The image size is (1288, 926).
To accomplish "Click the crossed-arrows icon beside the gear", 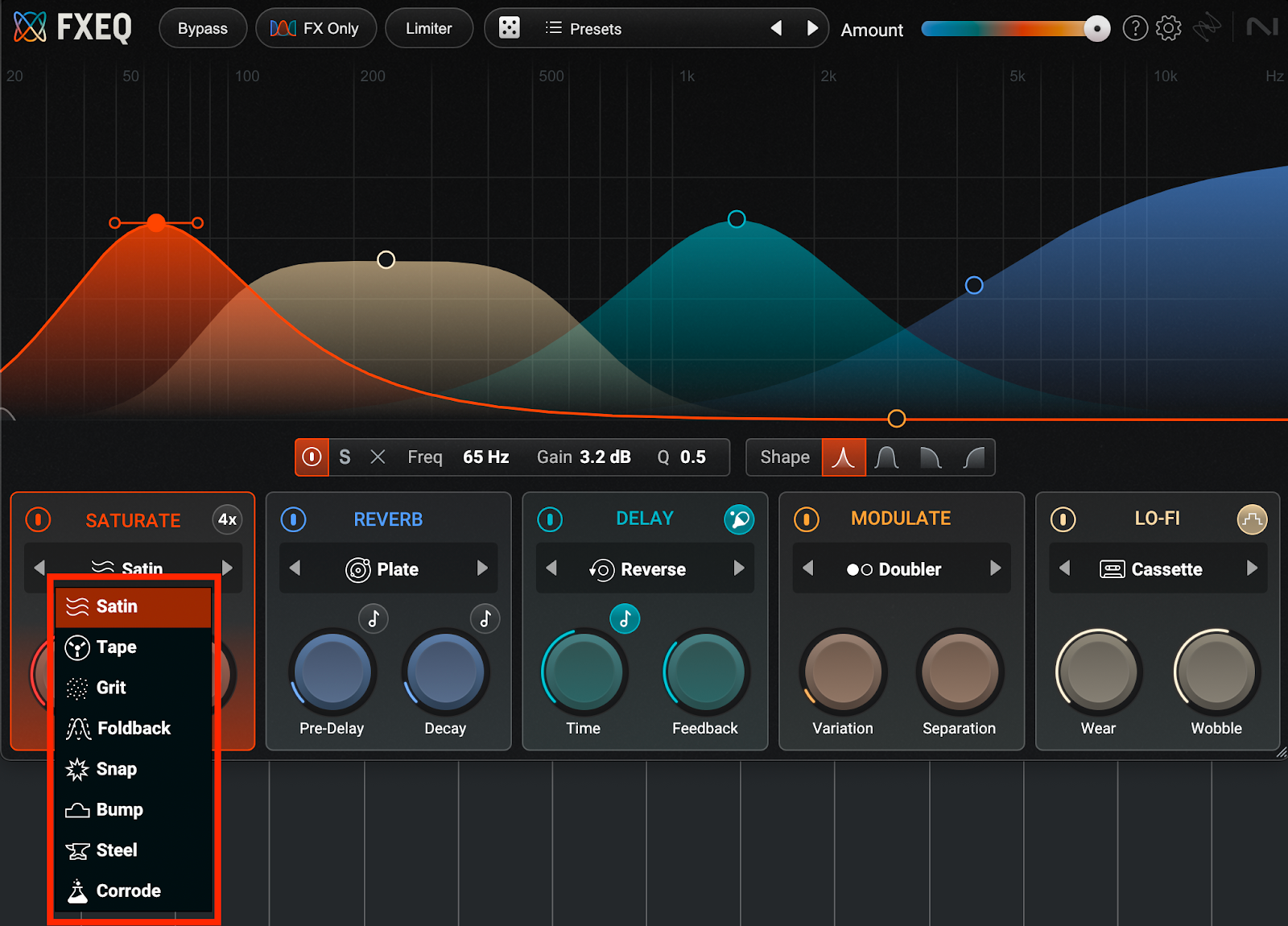I will pos(1207,28).
